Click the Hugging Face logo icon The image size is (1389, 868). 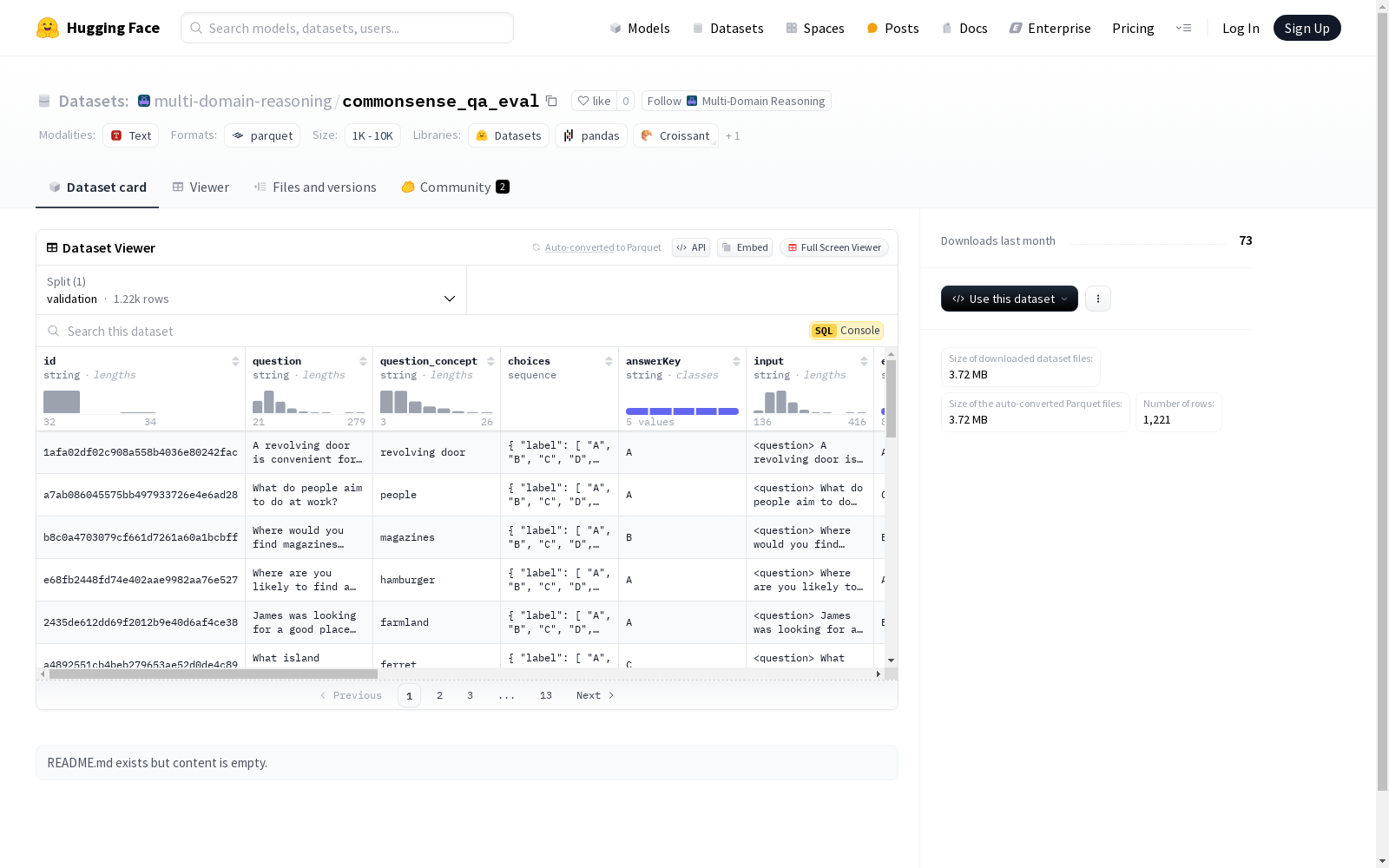pyautogui.click(x=48, y=28)
